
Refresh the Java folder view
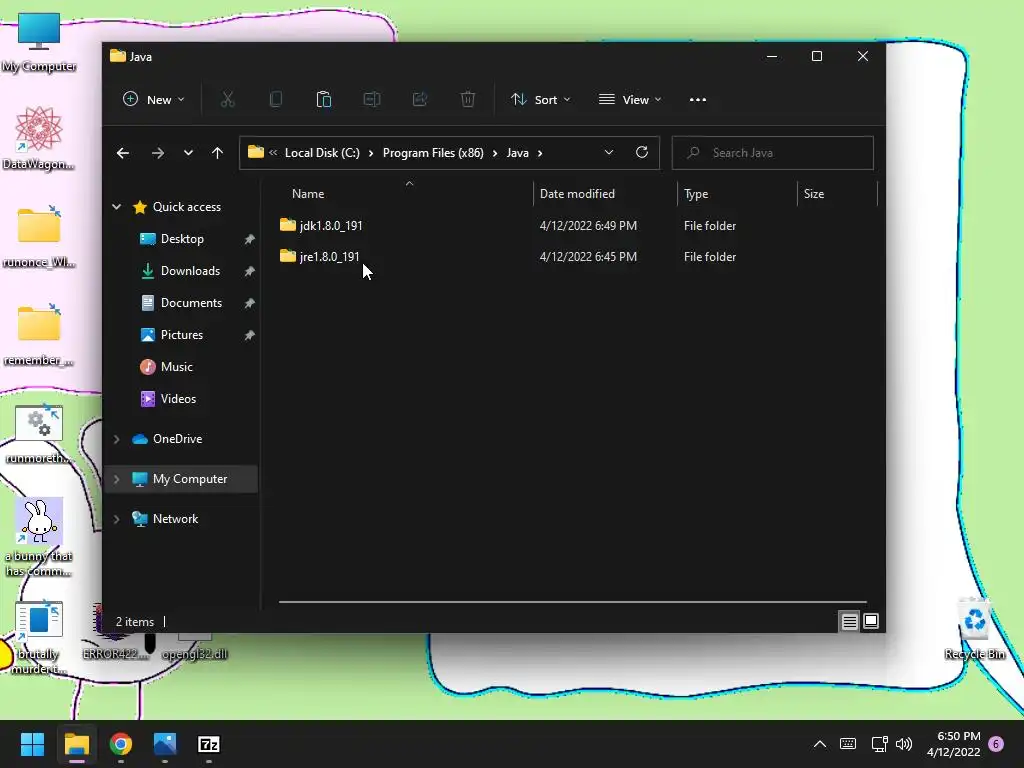pos(642,152)
